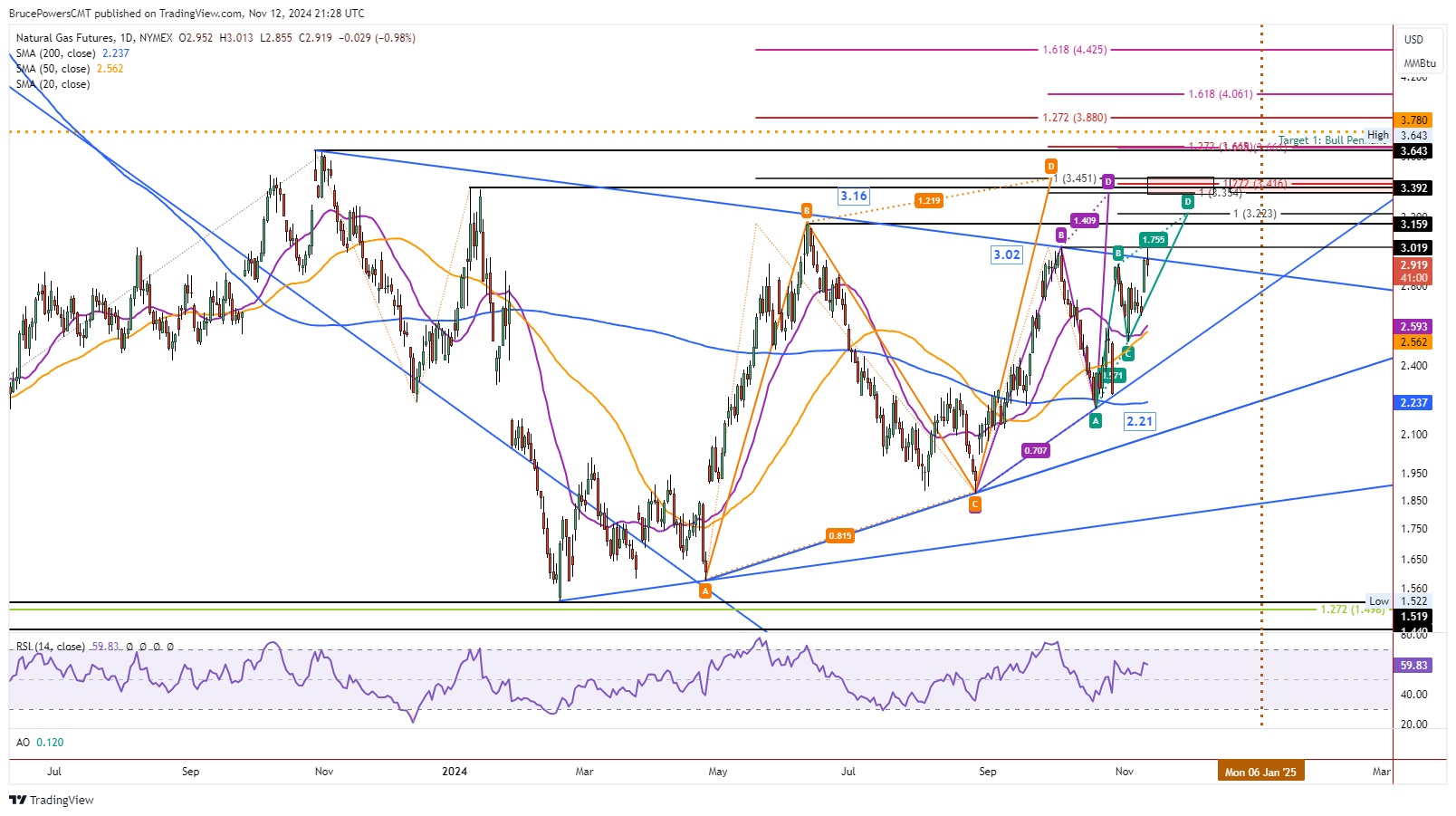
Task: Select the orange B pattern point marker
Action: point(807,210)
